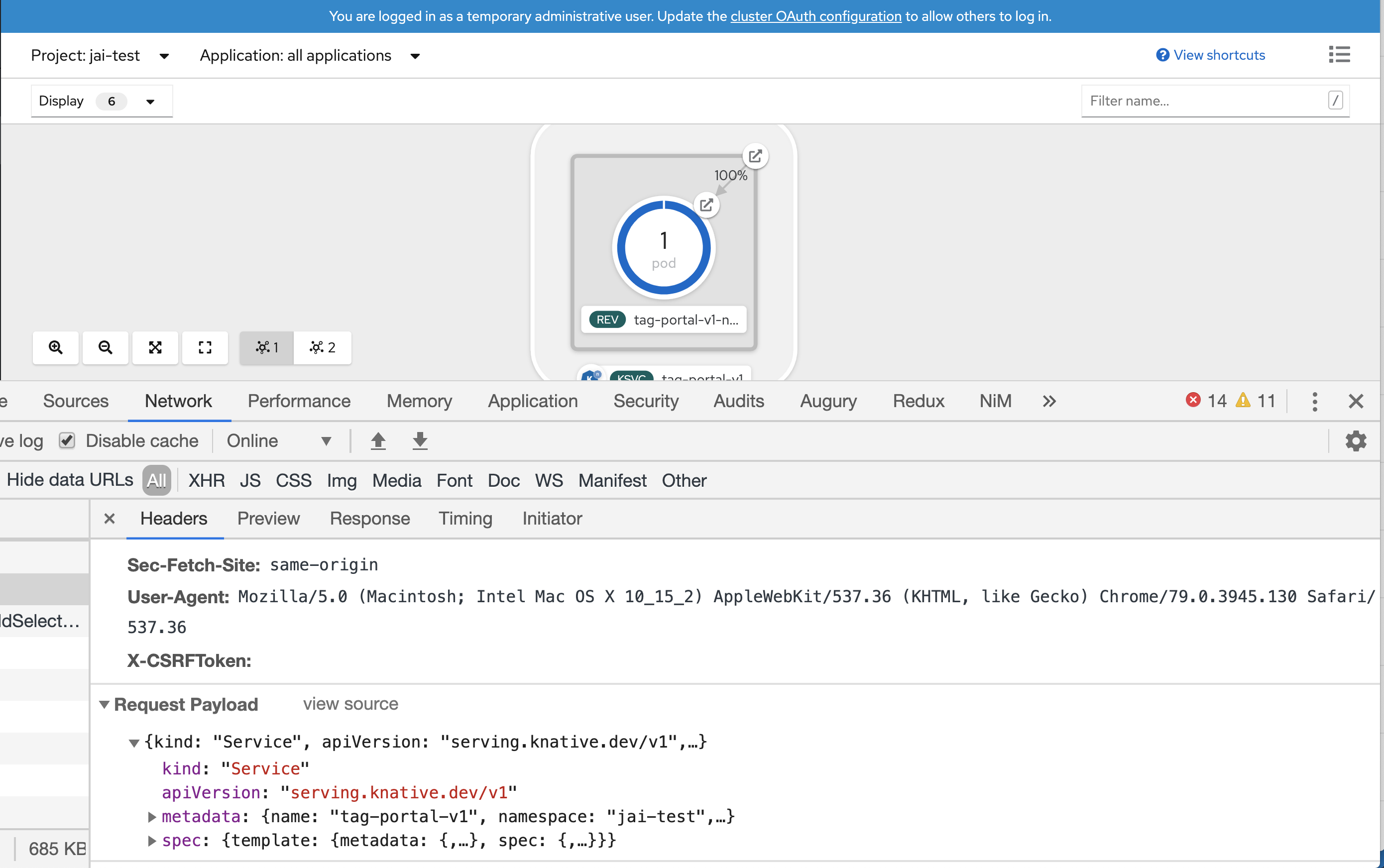Viewport: 1384px width, 868px height.
Task: Open the Response tab of request
Action: [x=369, y=519]
